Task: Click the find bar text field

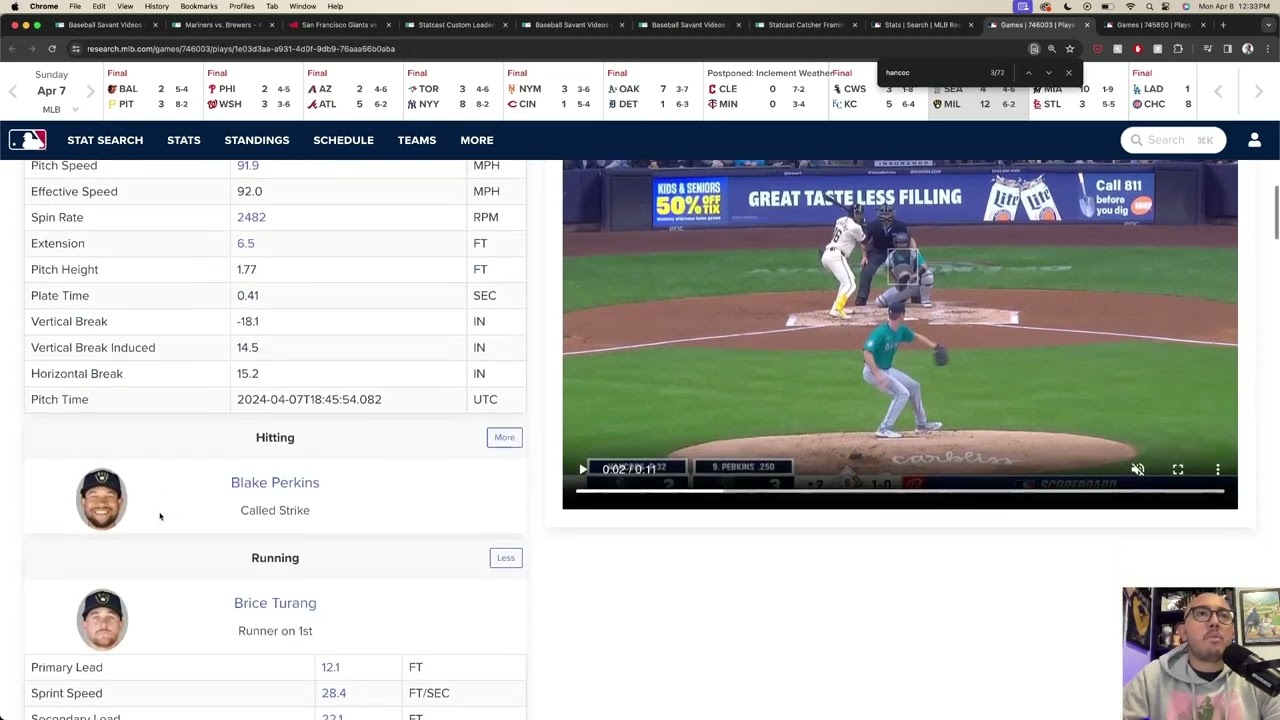Action: (930, 72)
